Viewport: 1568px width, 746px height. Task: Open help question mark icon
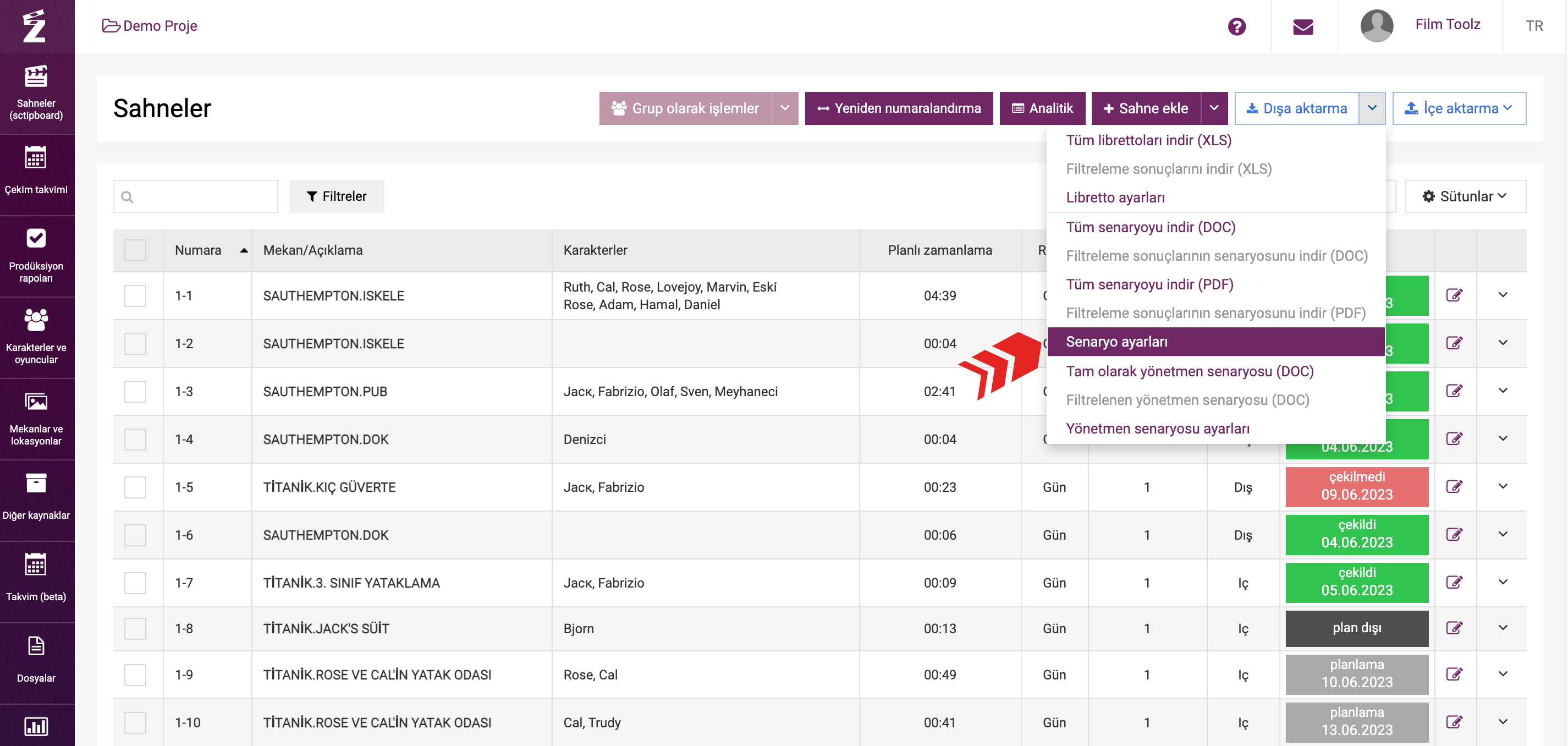pos(1236,26)
